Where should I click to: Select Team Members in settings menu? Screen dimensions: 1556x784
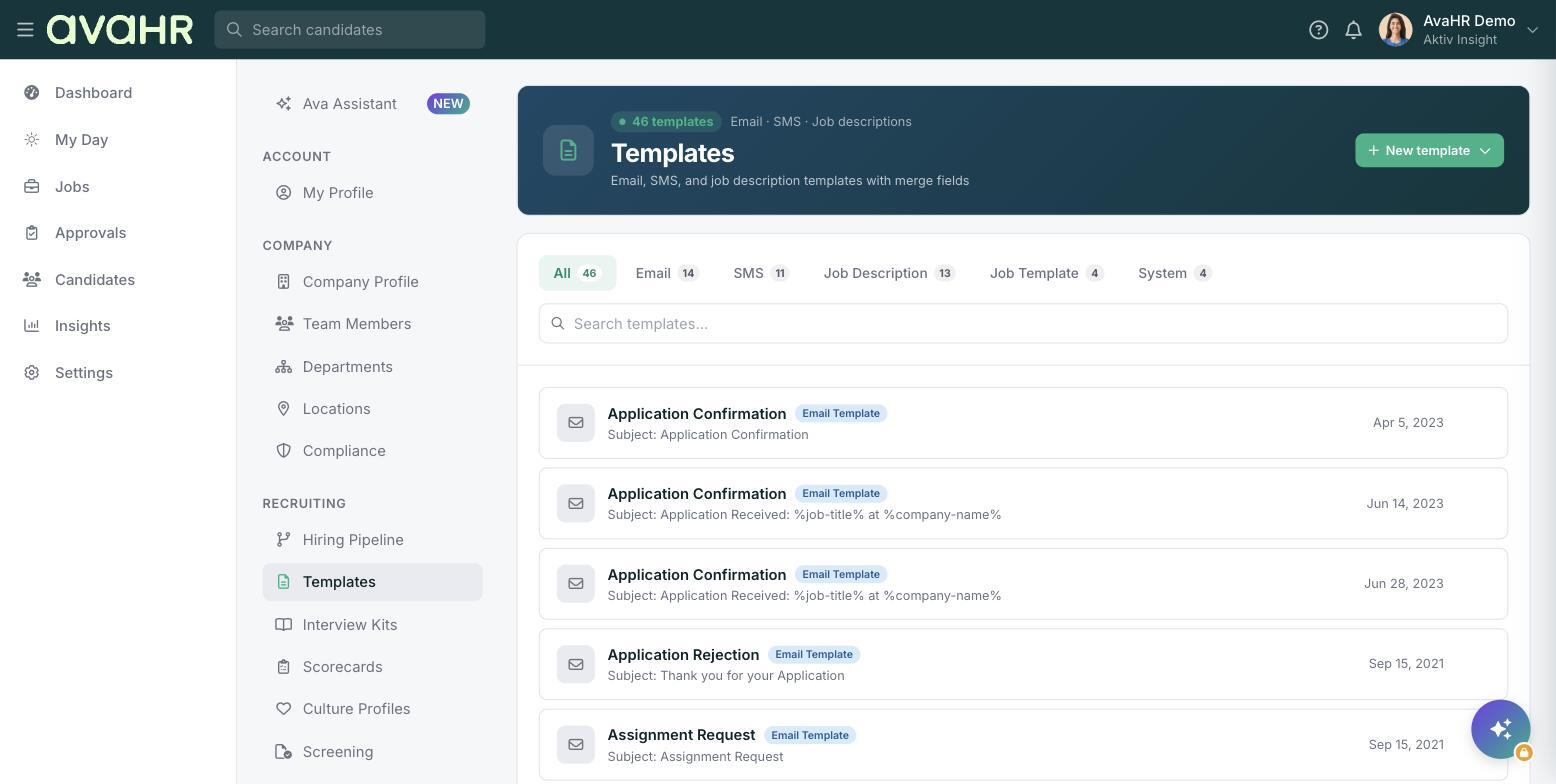(x=372, y=324)
